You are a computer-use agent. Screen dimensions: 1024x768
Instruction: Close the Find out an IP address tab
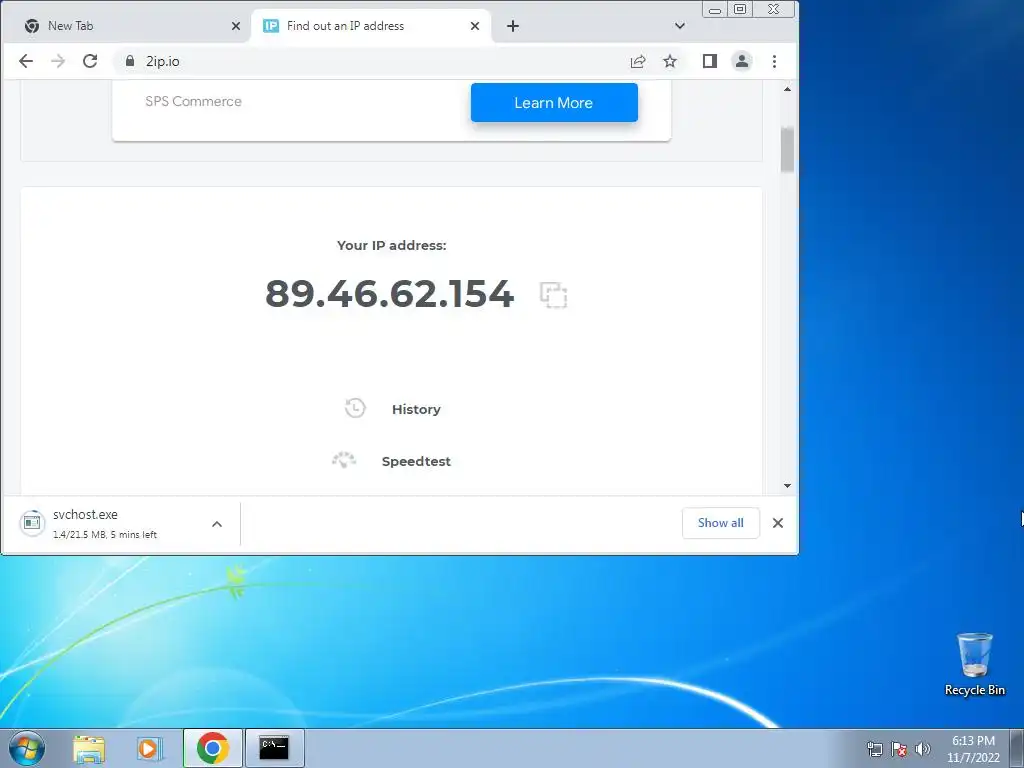point(475,26)
